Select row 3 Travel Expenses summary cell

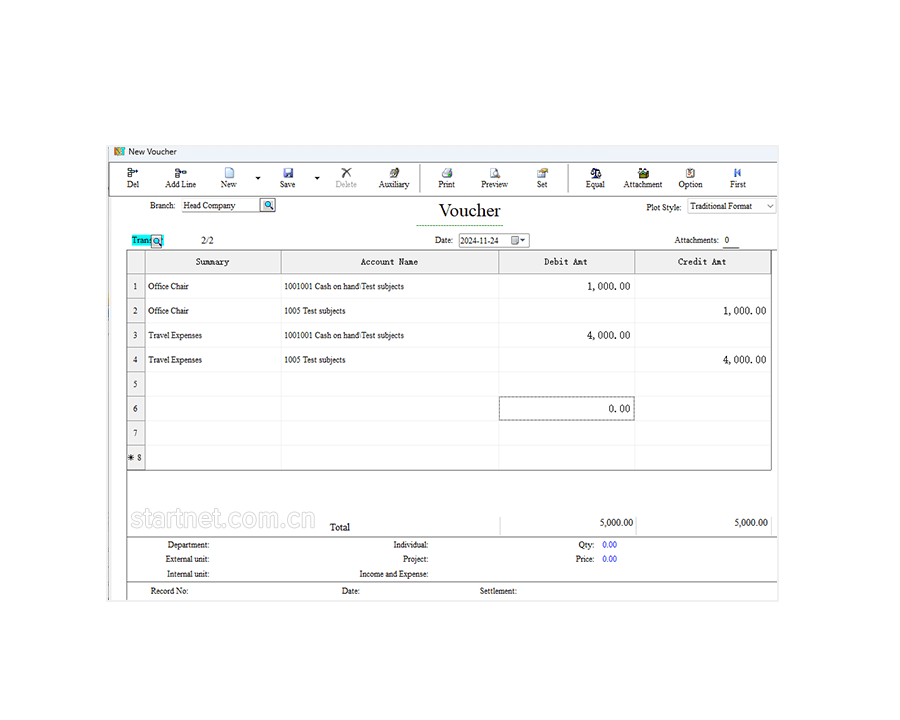click(x=213, y=335)
